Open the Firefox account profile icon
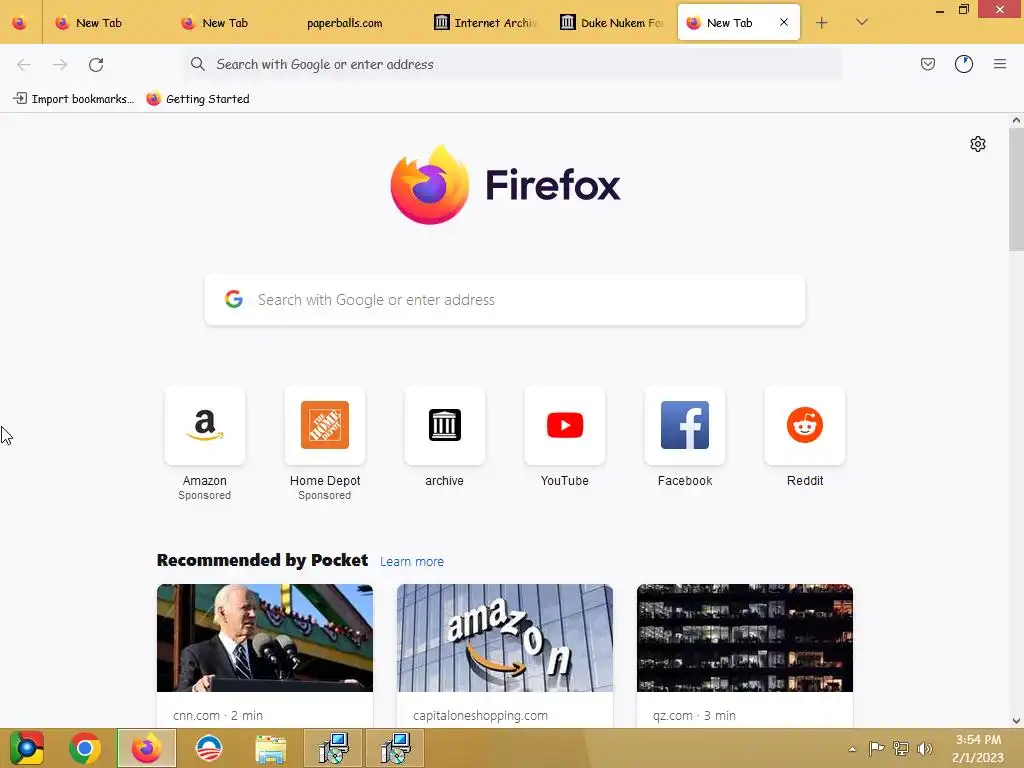Screen dimensions: 1024x768 coord(964,64)
